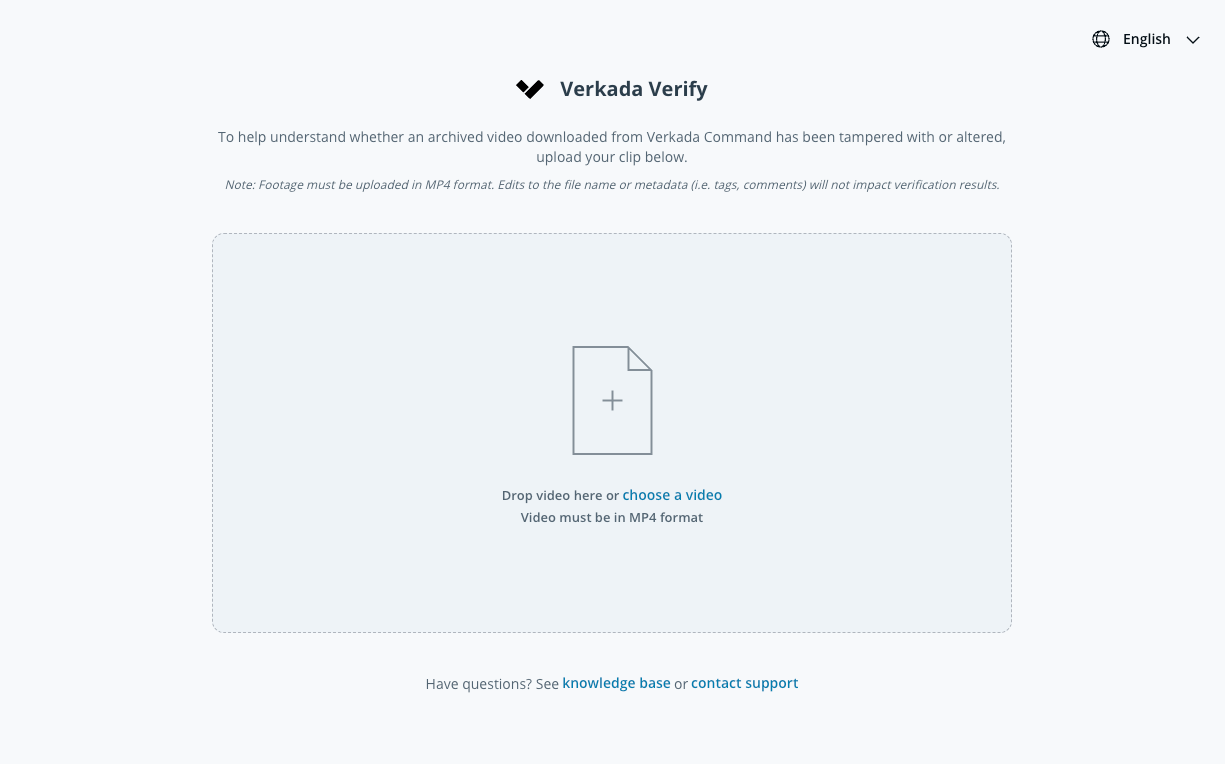Click the "upload your clip below." line
1225x764 pixels.
click(x=612, y=157)
